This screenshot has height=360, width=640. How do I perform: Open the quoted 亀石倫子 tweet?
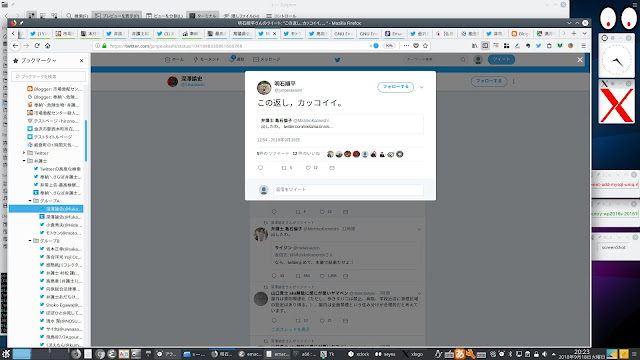[340, 124]
